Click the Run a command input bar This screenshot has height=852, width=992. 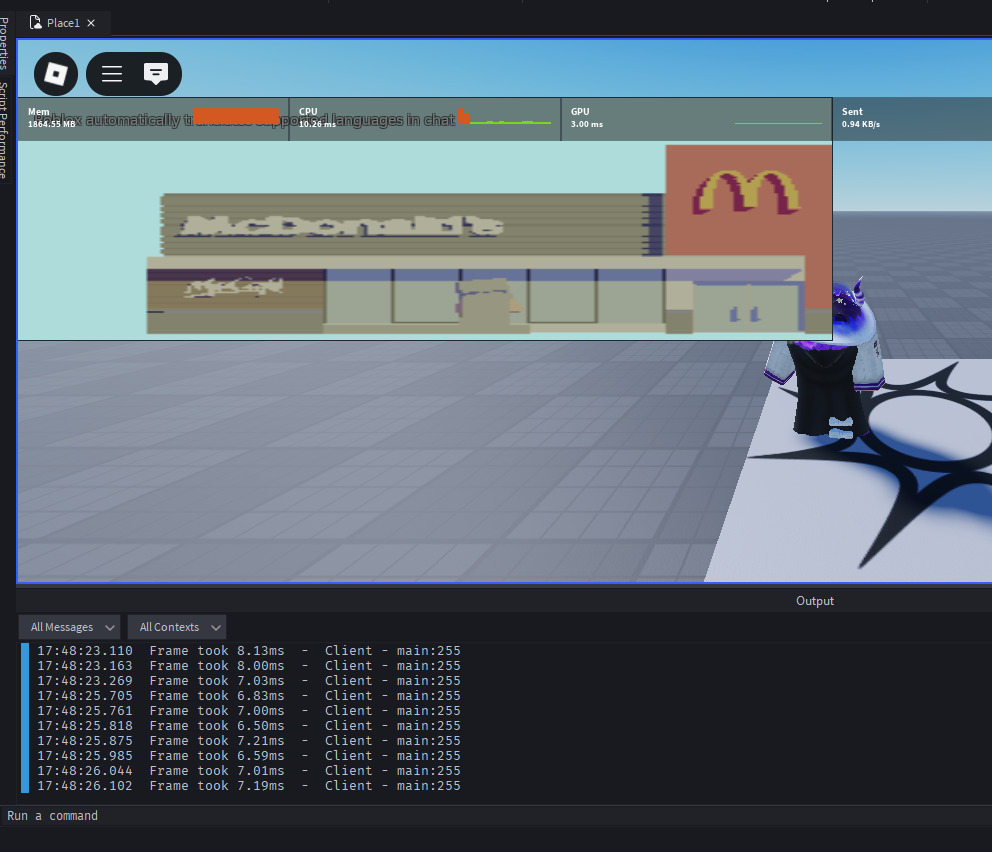click(496, 815)
